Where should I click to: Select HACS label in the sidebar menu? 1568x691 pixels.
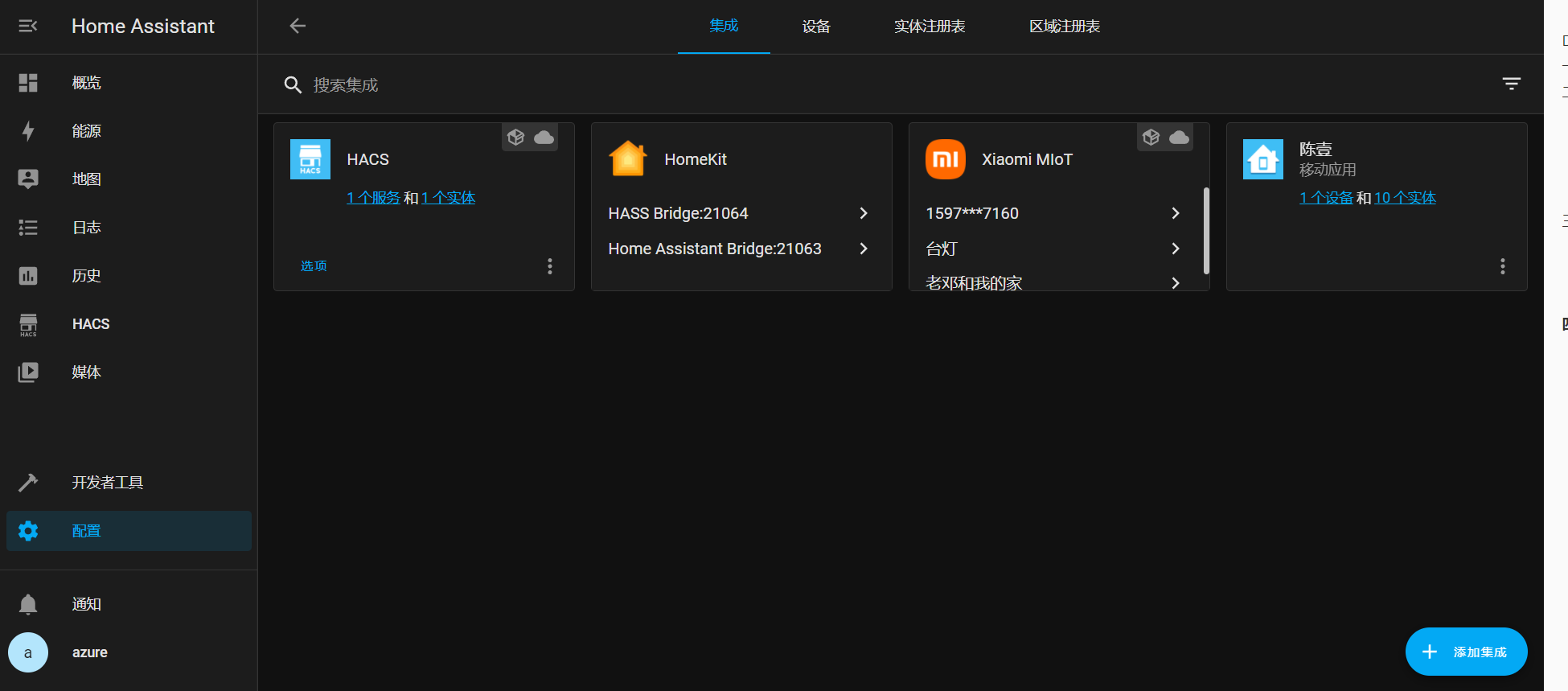tap(91, 324)
